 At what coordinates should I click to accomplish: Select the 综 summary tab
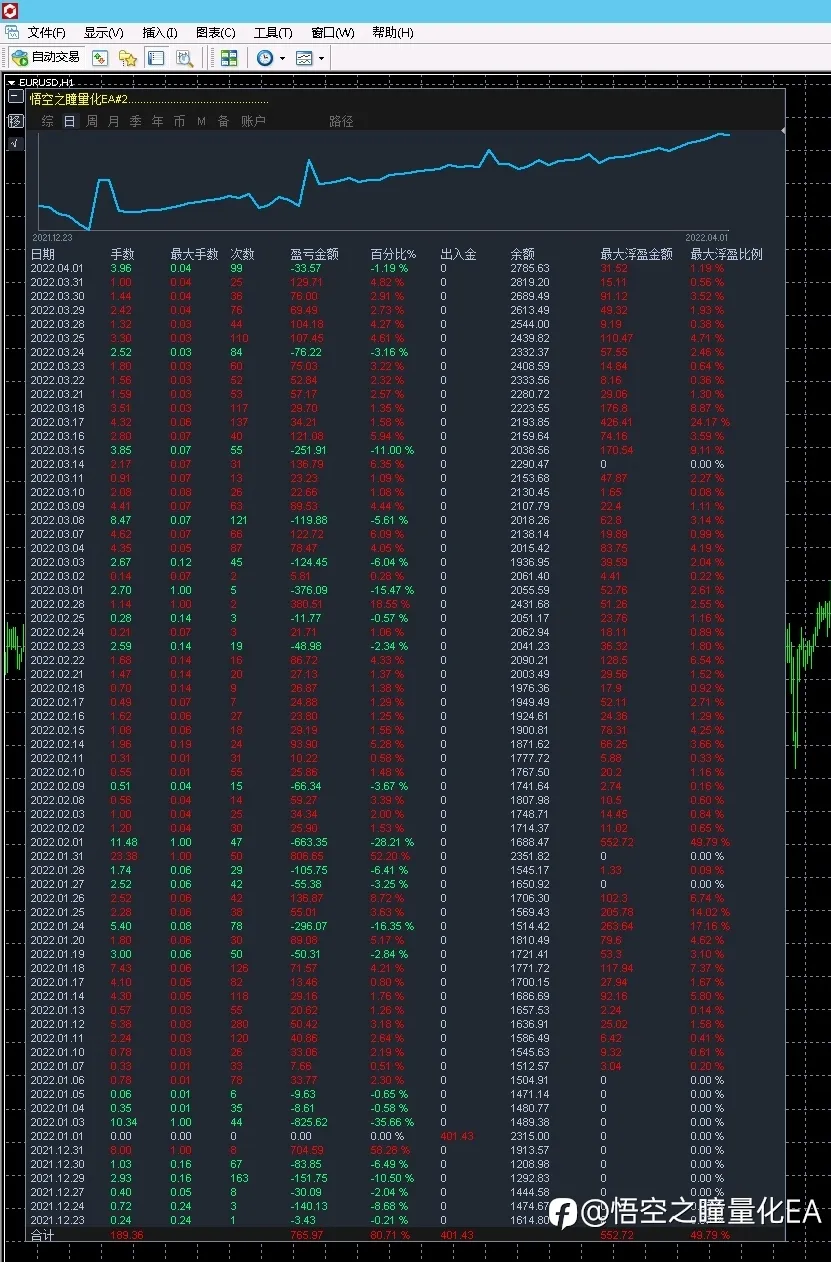48,121
